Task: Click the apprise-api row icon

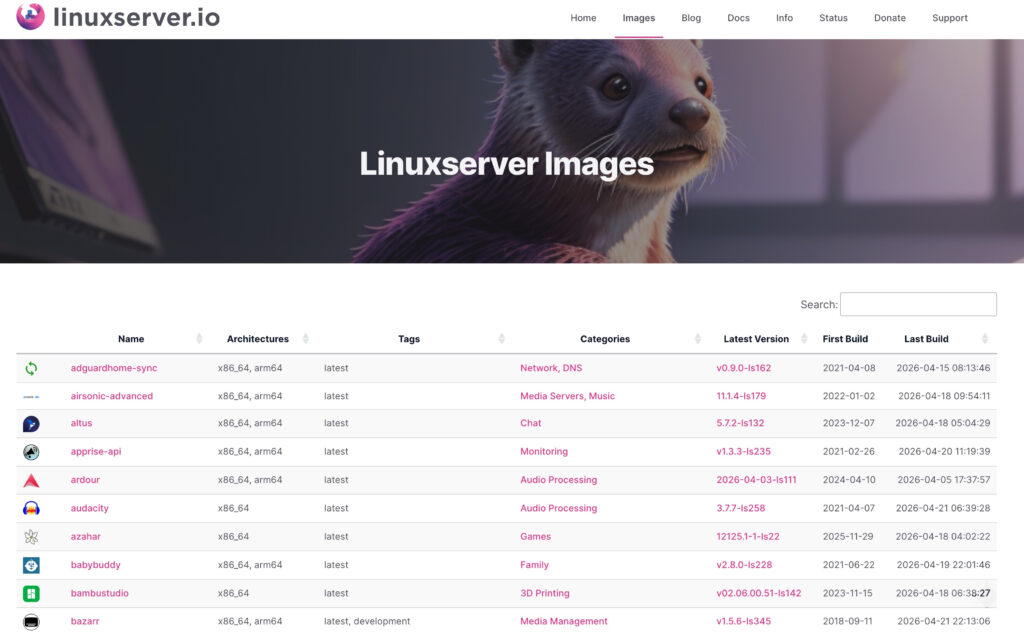Action: coord(31,452)
